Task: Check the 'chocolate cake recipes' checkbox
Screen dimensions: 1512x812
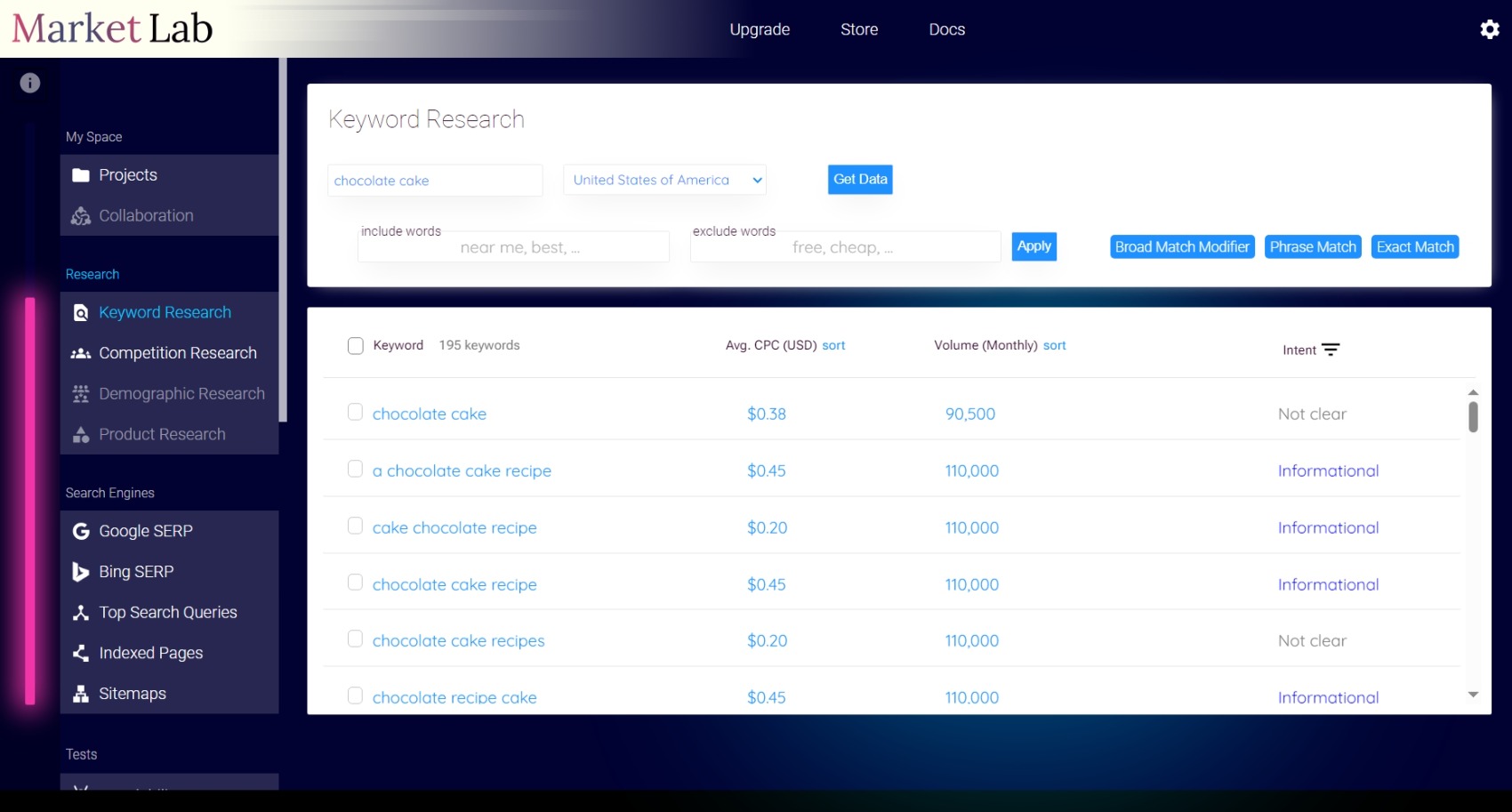Action: 355,639
